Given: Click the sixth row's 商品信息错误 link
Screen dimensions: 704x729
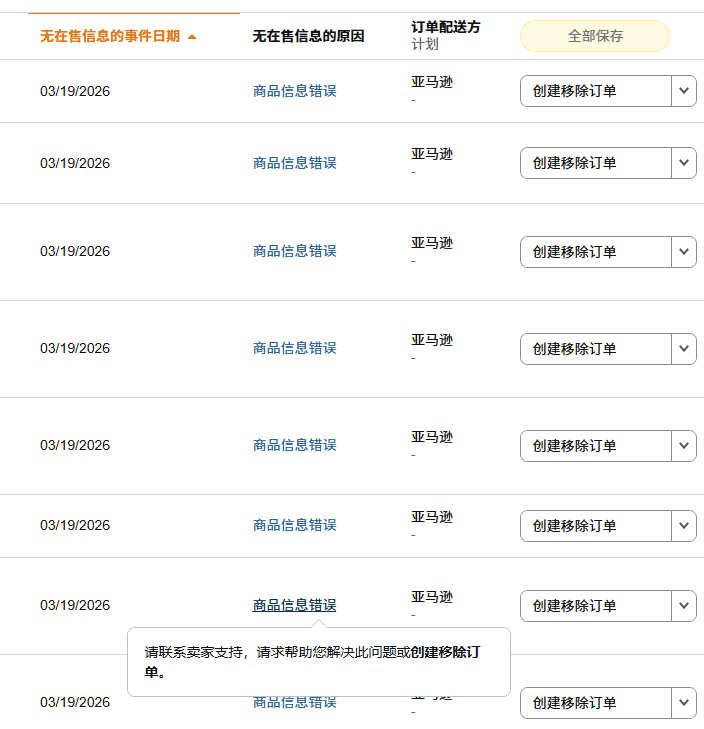Looking at the screenshot, I should click(294, 525).
